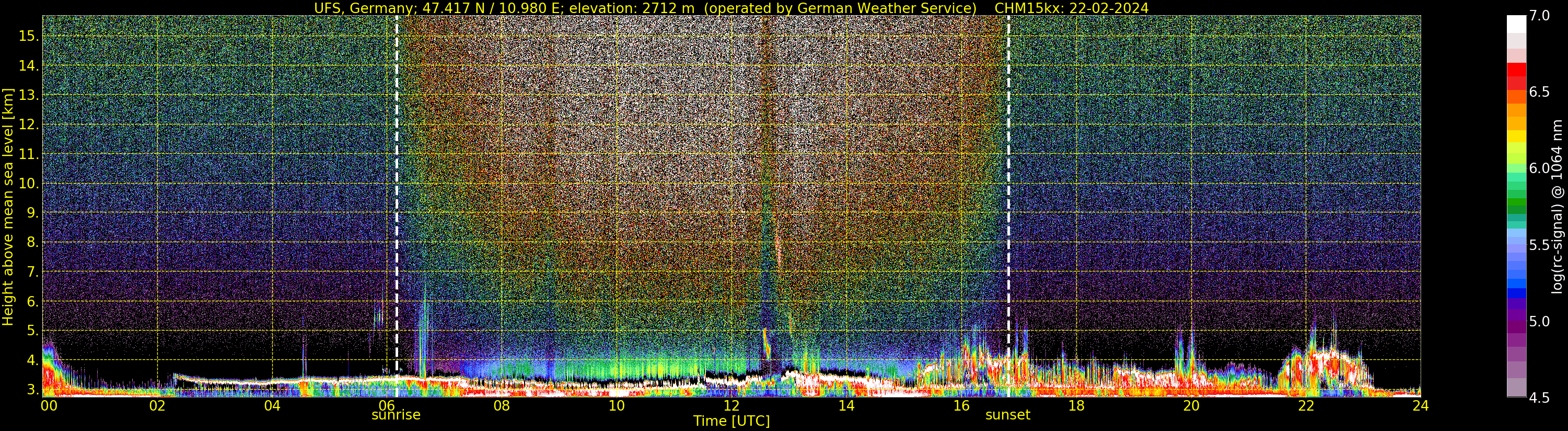Click the height axis tick label '9.'
Screen dimensions: 1568x431
coord(32,213)
